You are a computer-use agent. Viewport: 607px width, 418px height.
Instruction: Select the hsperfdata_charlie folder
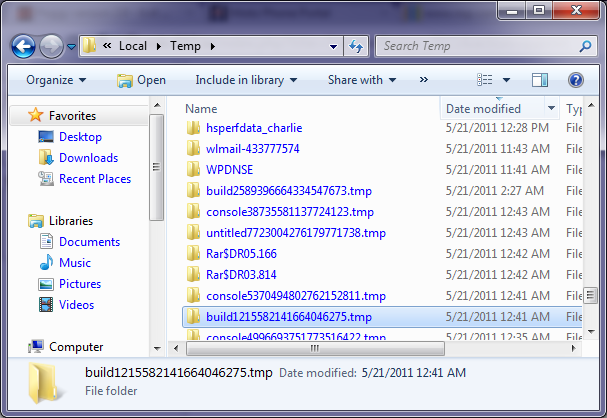click(x=253, y=128)
